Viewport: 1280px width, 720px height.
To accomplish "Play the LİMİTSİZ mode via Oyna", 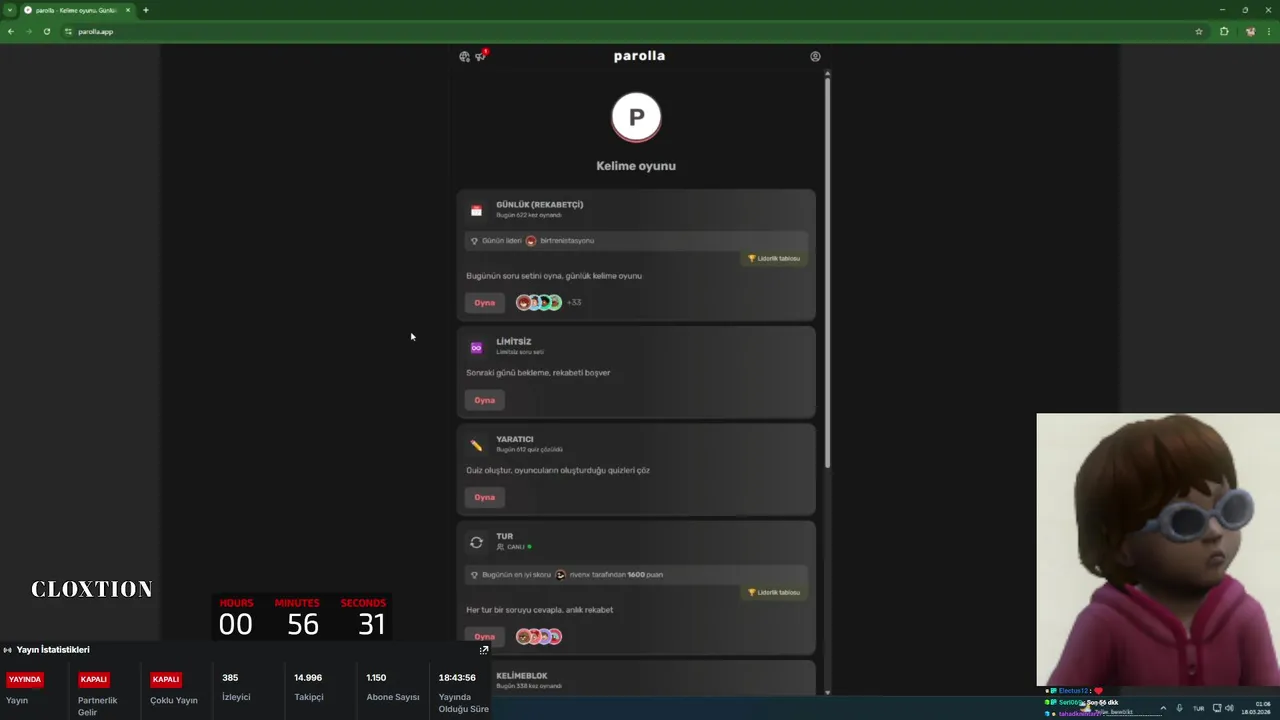I will pos(485,400).
